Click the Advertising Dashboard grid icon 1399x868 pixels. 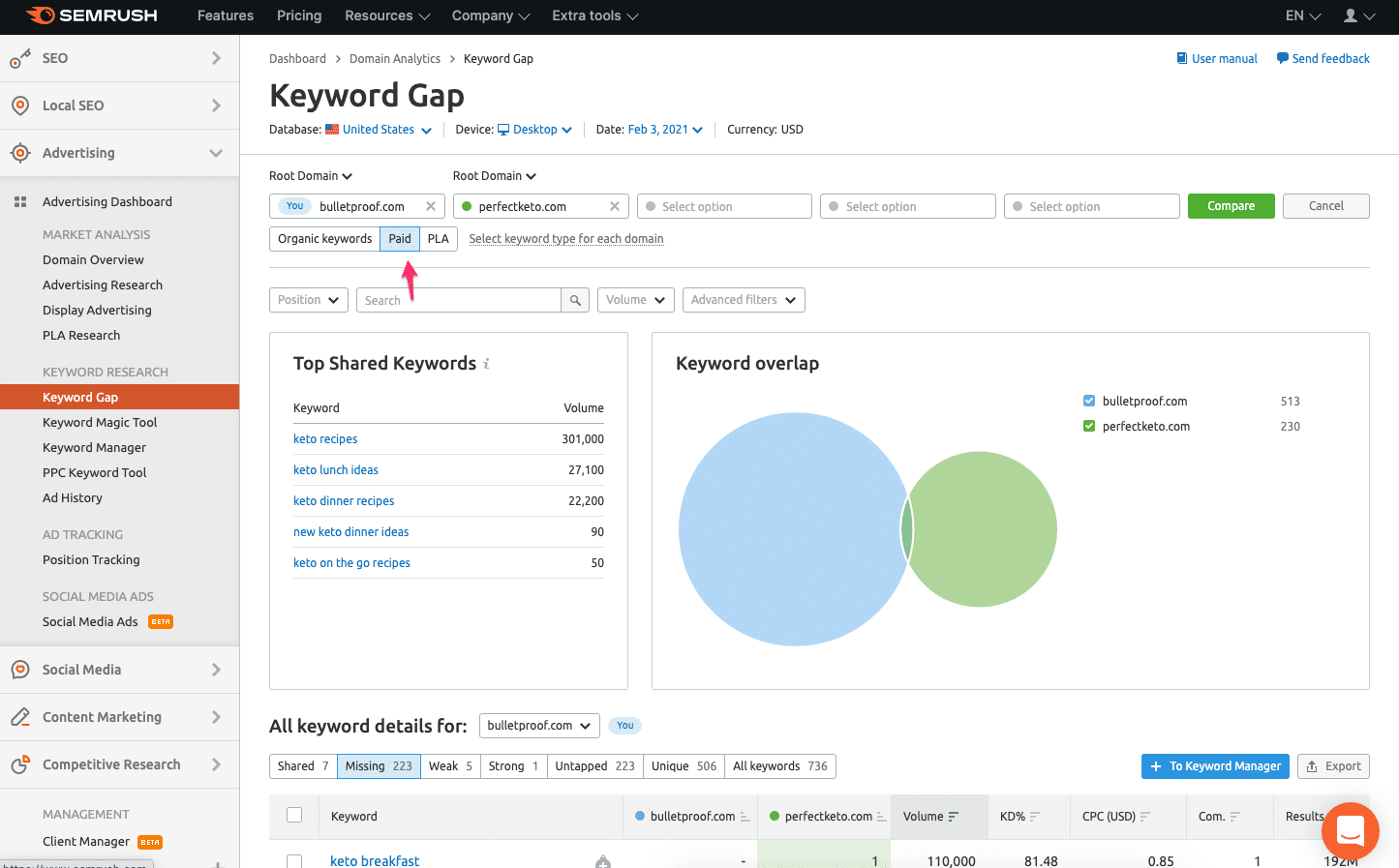point(20,202)
